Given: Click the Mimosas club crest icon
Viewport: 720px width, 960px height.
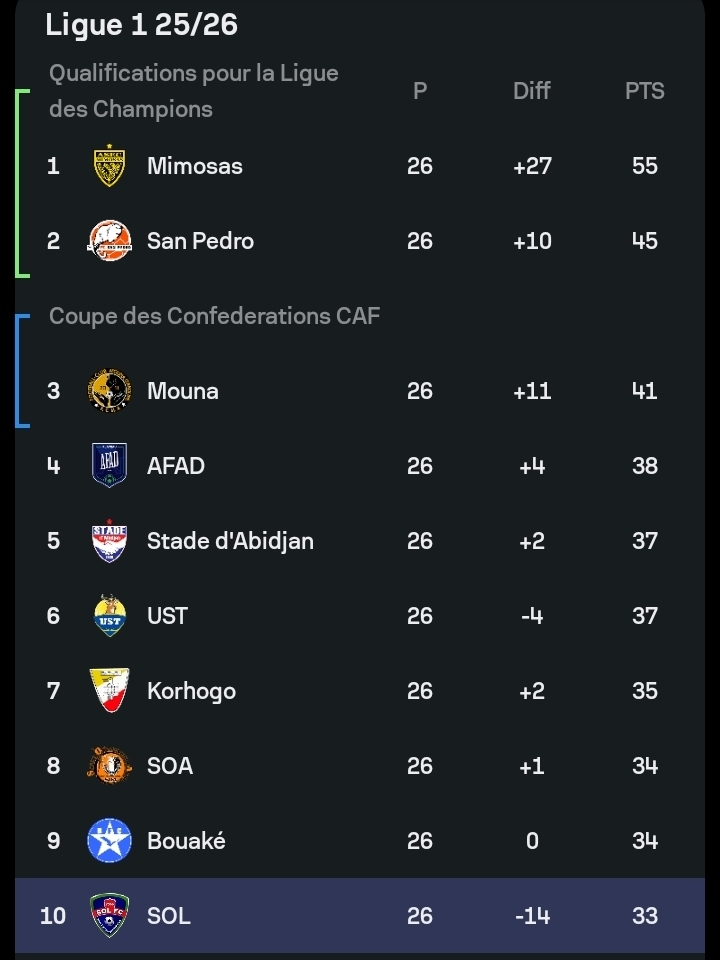Looking at the screenshot, I should click(x=109, y=166).
